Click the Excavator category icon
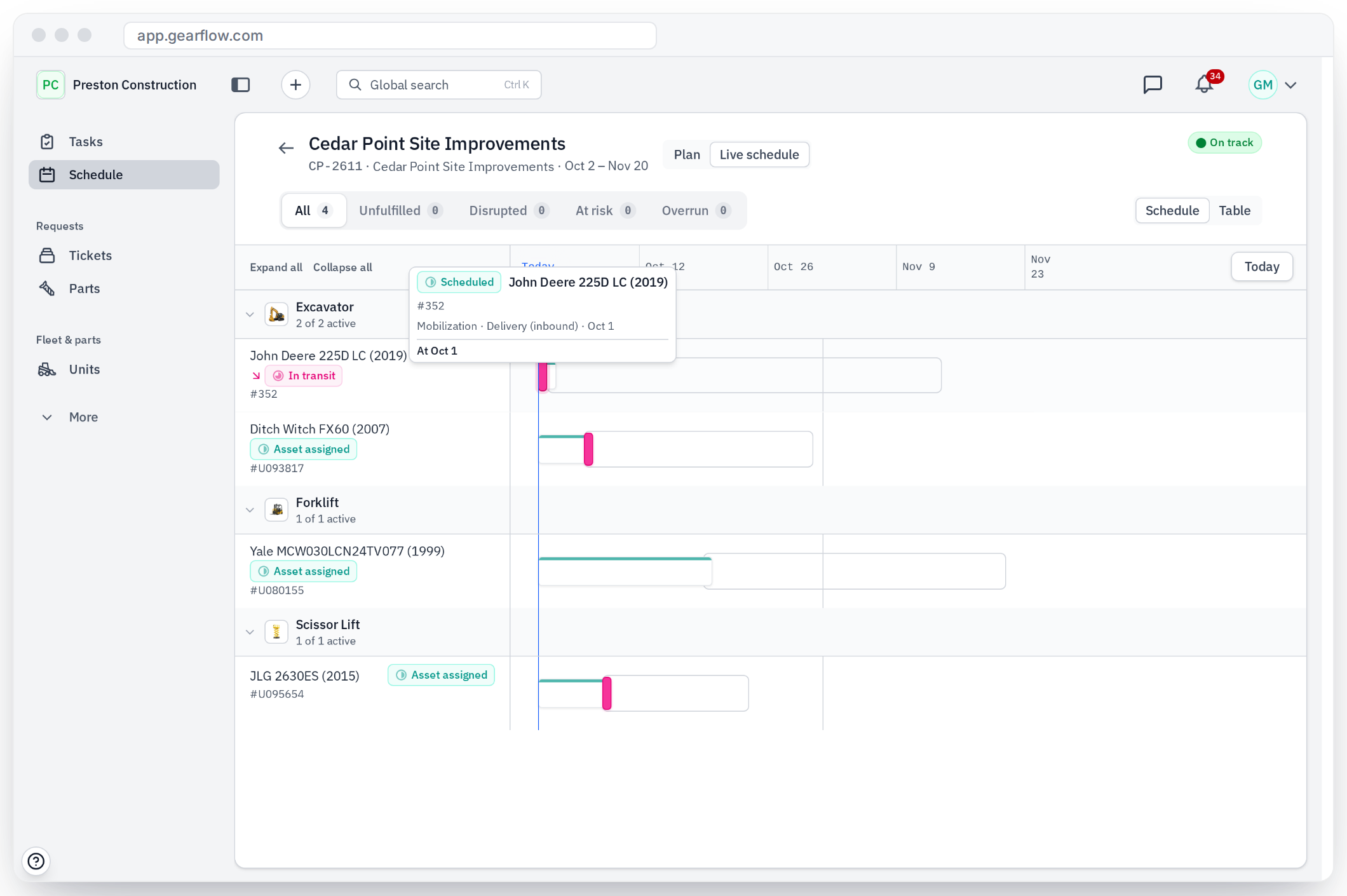This screenshot has height=896, width=1347. click(x=276, y=315)
